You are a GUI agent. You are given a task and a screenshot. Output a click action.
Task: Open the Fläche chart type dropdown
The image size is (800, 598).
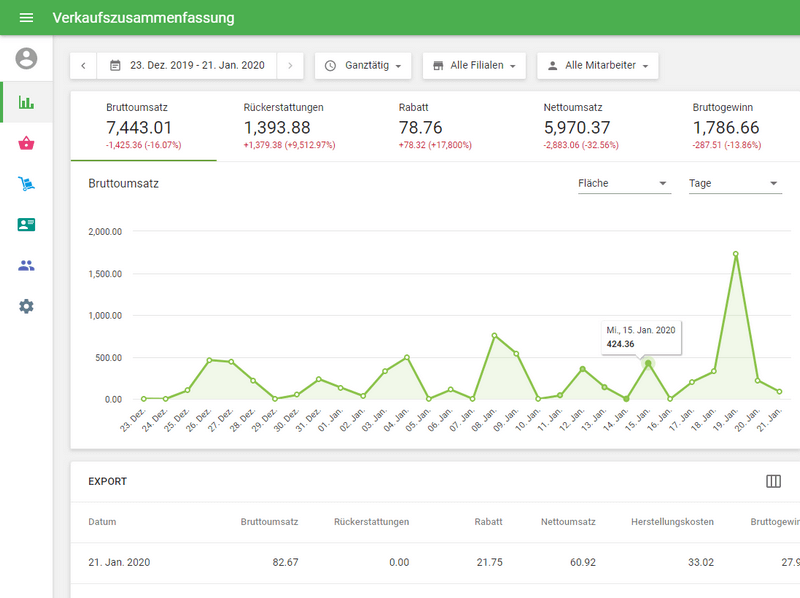623,184
